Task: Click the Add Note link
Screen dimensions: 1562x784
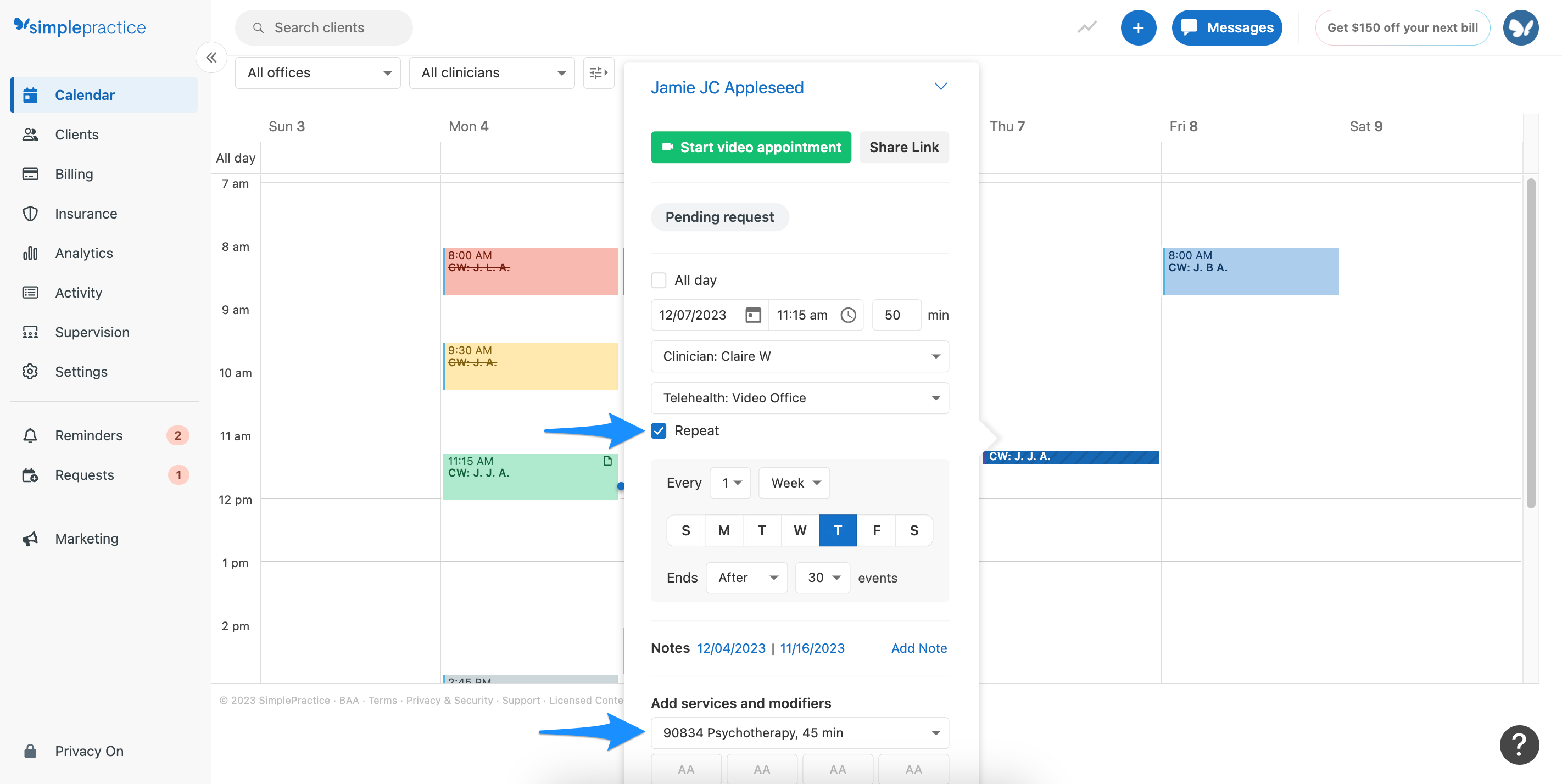Action: 918,648
